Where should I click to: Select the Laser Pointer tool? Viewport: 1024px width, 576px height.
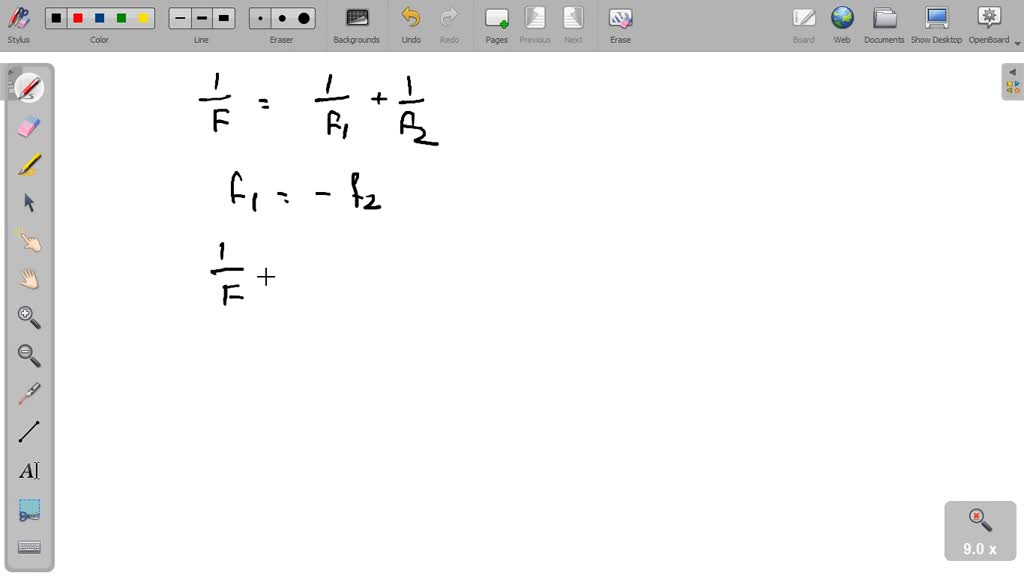[x=29, y=394]
